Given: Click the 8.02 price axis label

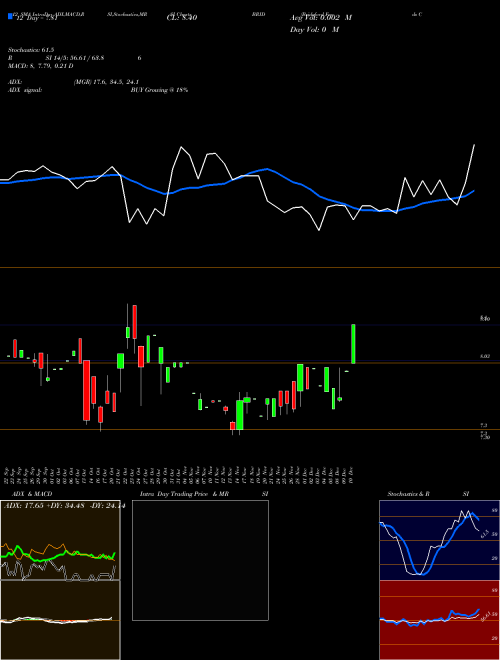Looking at the screenshot, I should [x=485, y=357].
